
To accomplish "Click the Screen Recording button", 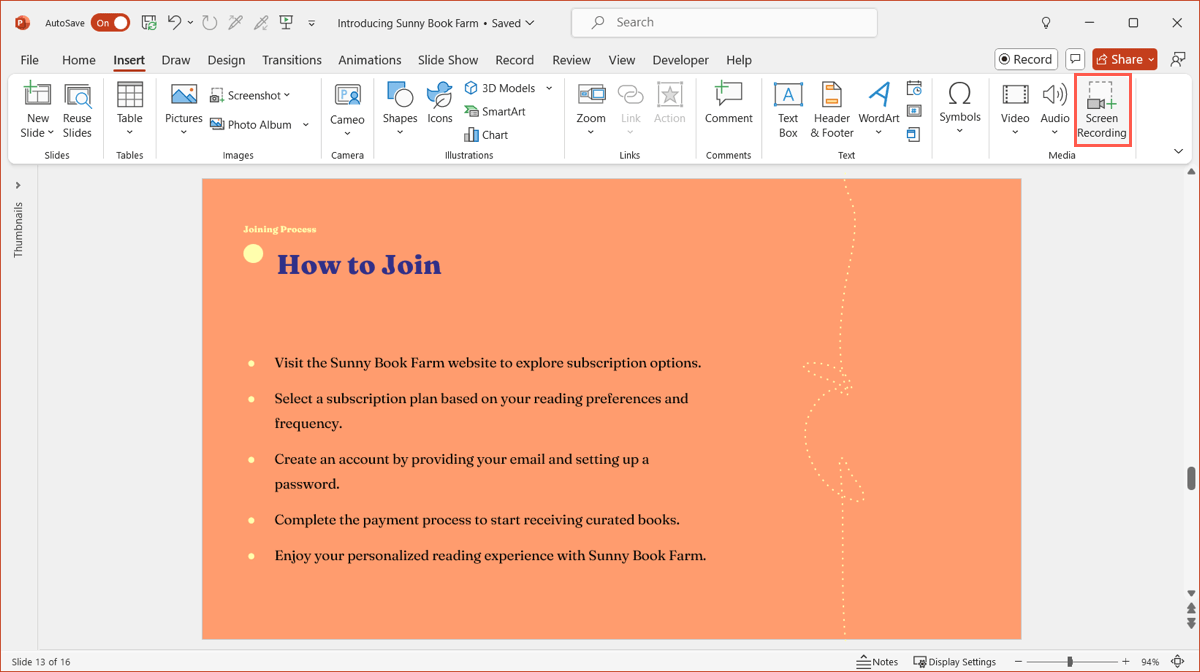I will tap(1102, 111).
